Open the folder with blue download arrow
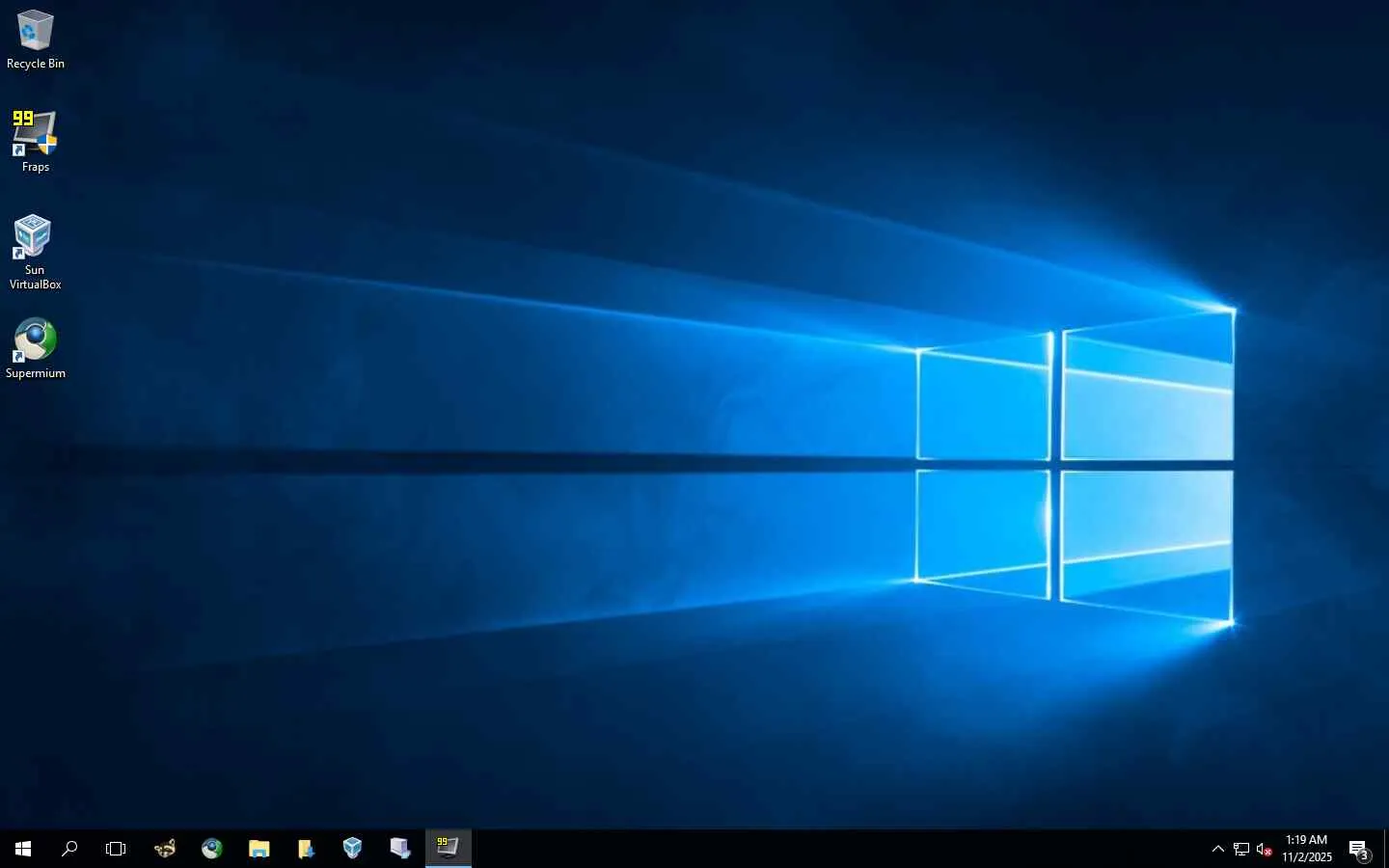The image size is (1389, 868). (306, 849)
